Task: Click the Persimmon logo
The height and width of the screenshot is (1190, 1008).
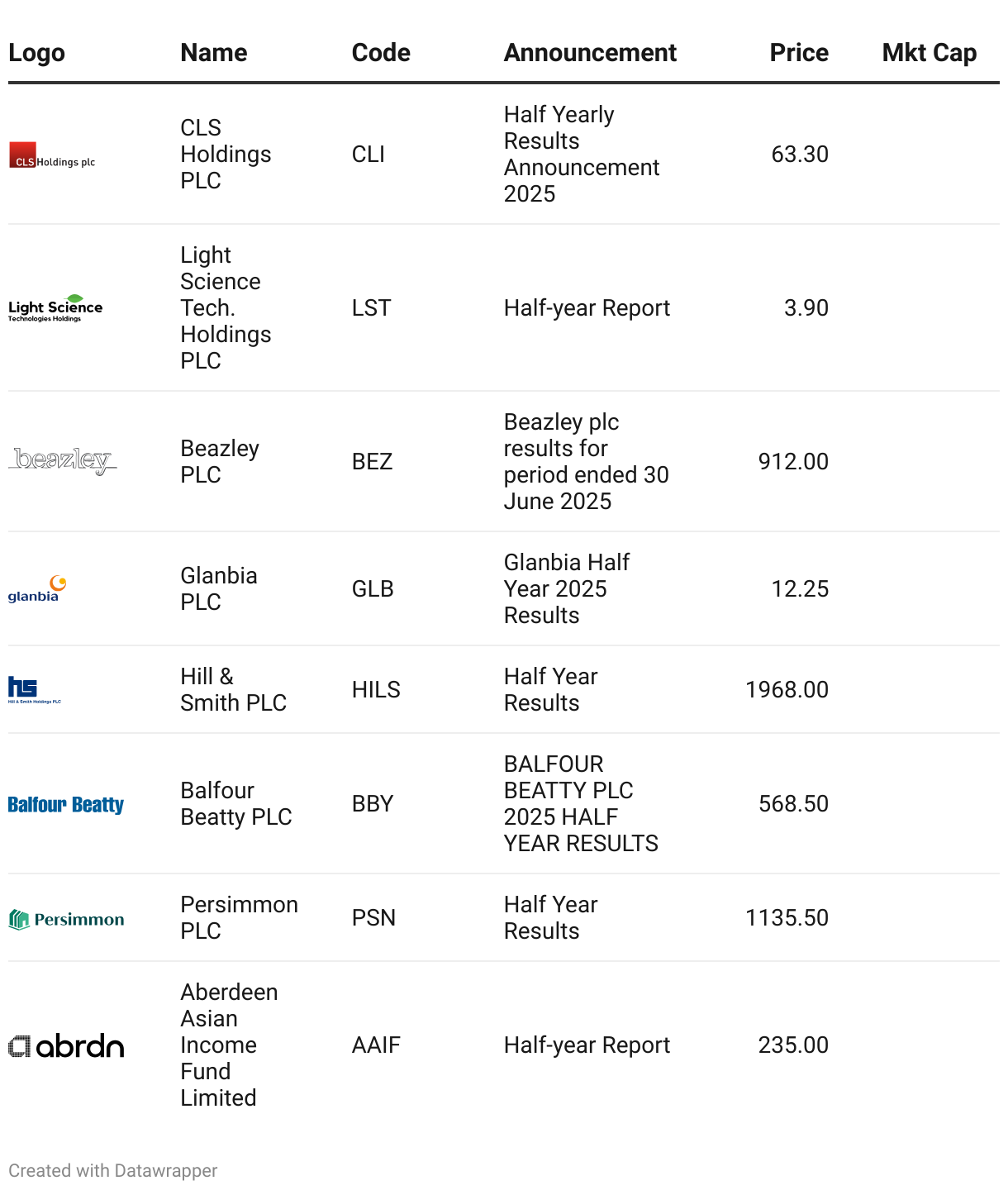Action: (x=66, y=919)
